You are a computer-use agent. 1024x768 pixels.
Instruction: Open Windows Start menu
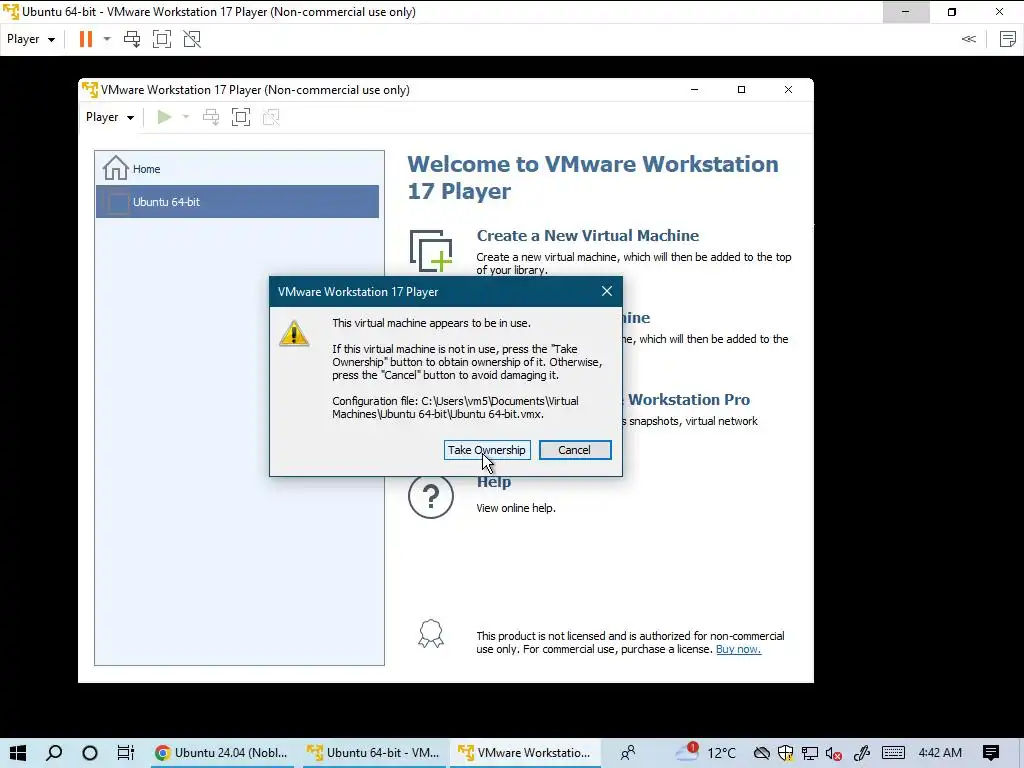(18, 753)
